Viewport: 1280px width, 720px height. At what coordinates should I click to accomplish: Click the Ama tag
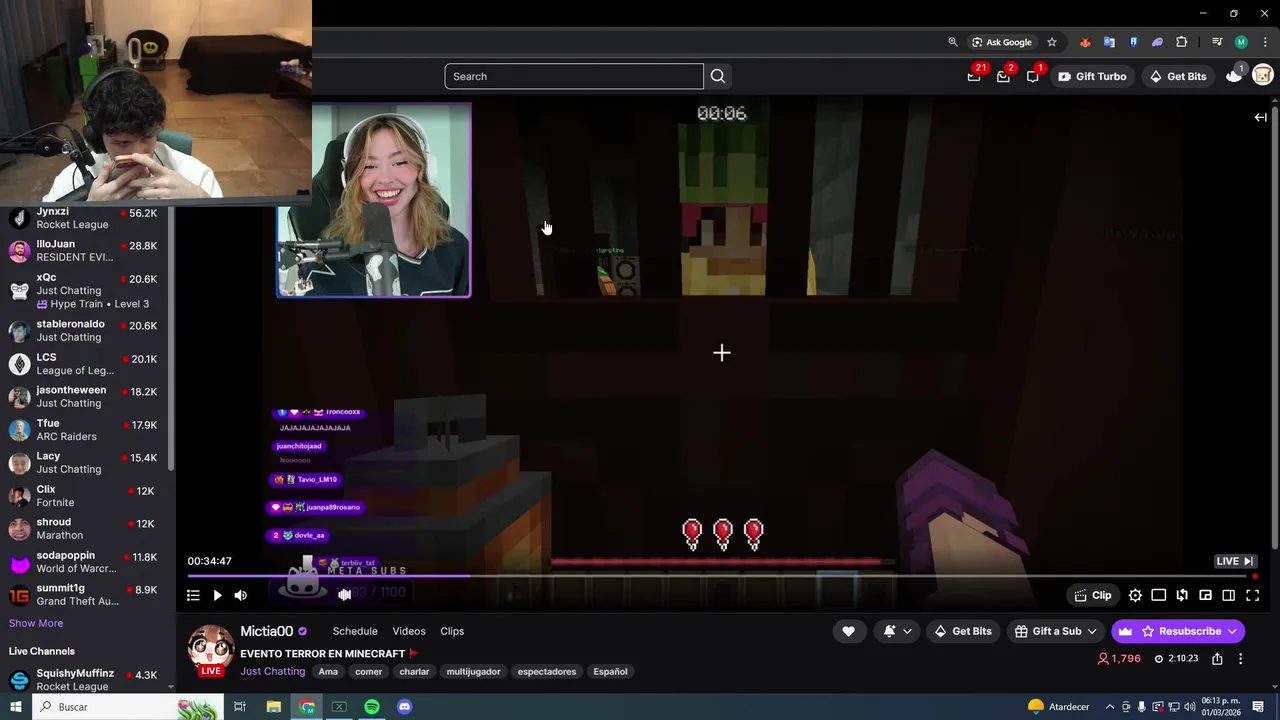[328, 672]
